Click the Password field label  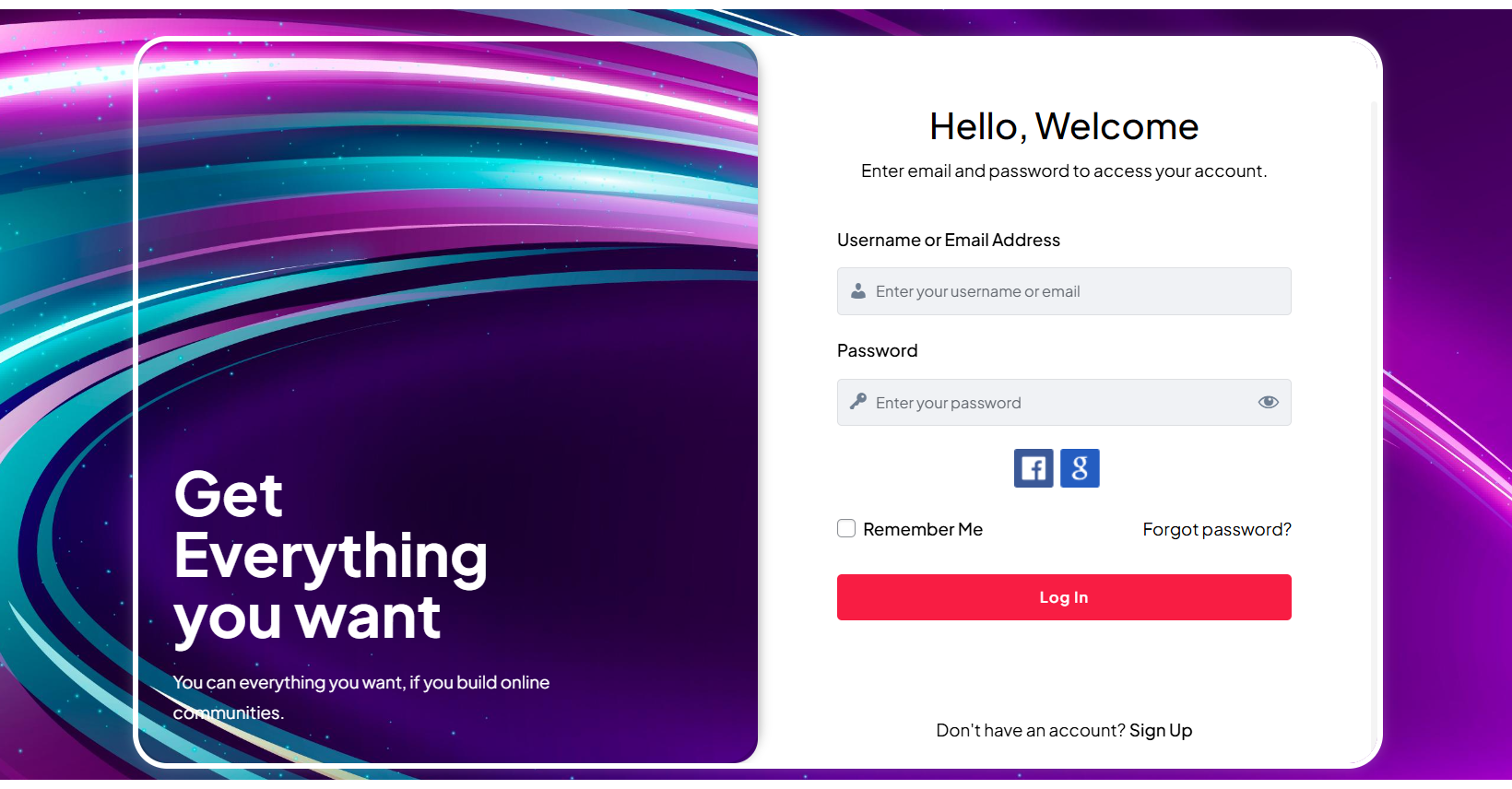click(878, 350)
